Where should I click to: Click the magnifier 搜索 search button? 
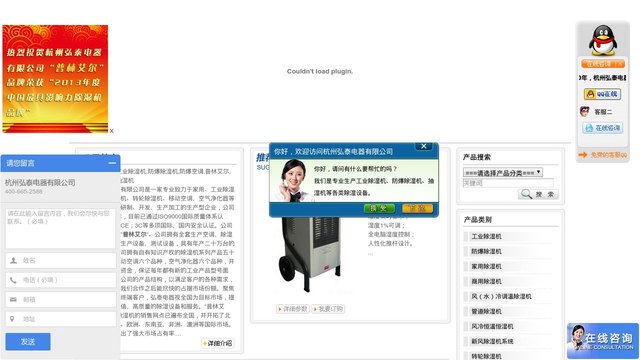point(538,194)
